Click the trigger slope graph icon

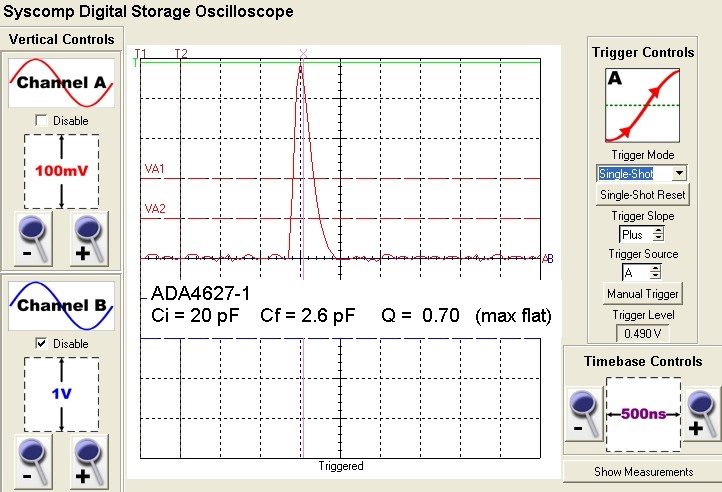641,105
